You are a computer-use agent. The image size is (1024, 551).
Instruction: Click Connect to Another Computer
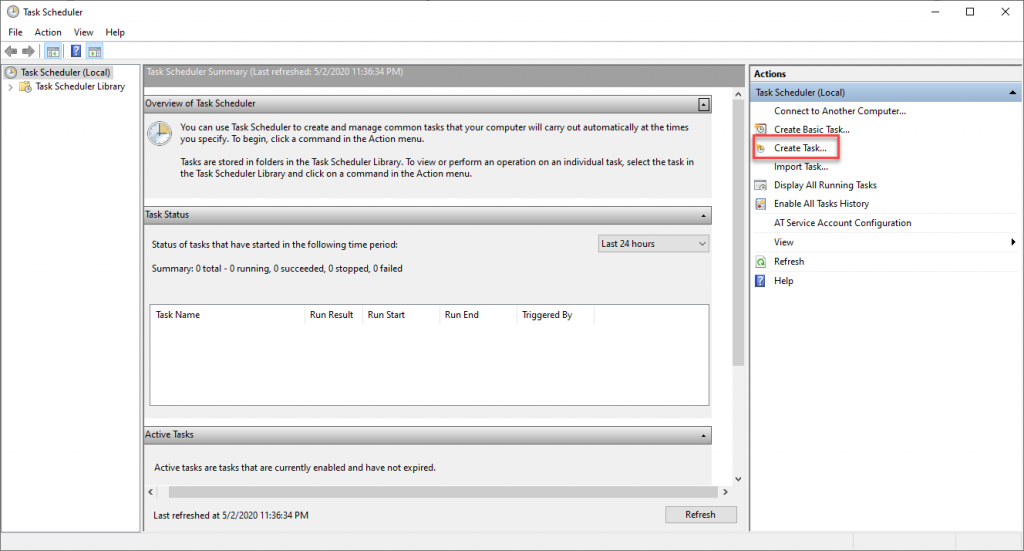840,111
